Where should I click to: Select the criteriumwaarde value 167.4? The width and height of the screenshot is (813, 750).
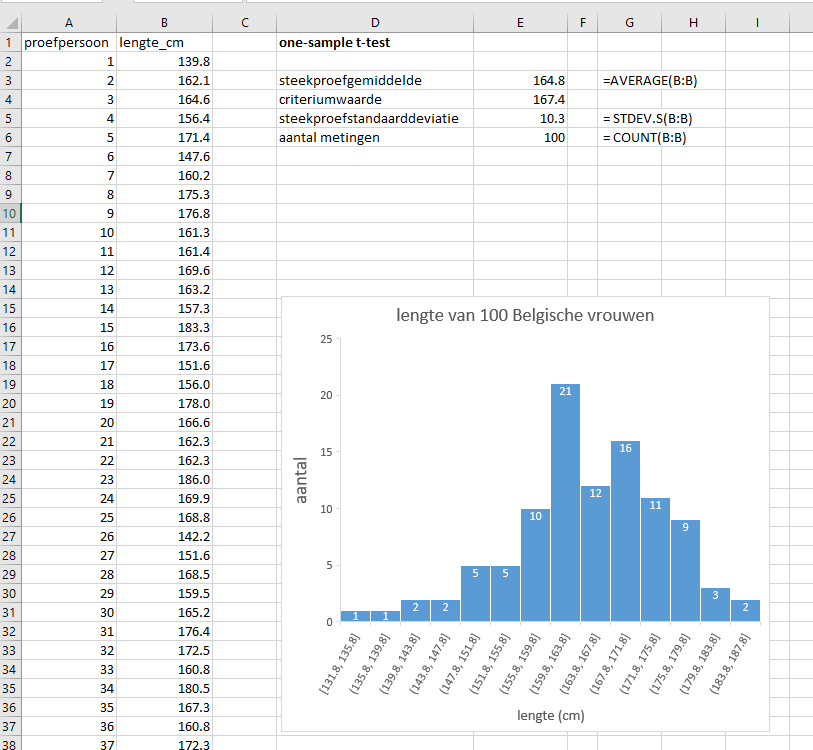tap(519, 99)
